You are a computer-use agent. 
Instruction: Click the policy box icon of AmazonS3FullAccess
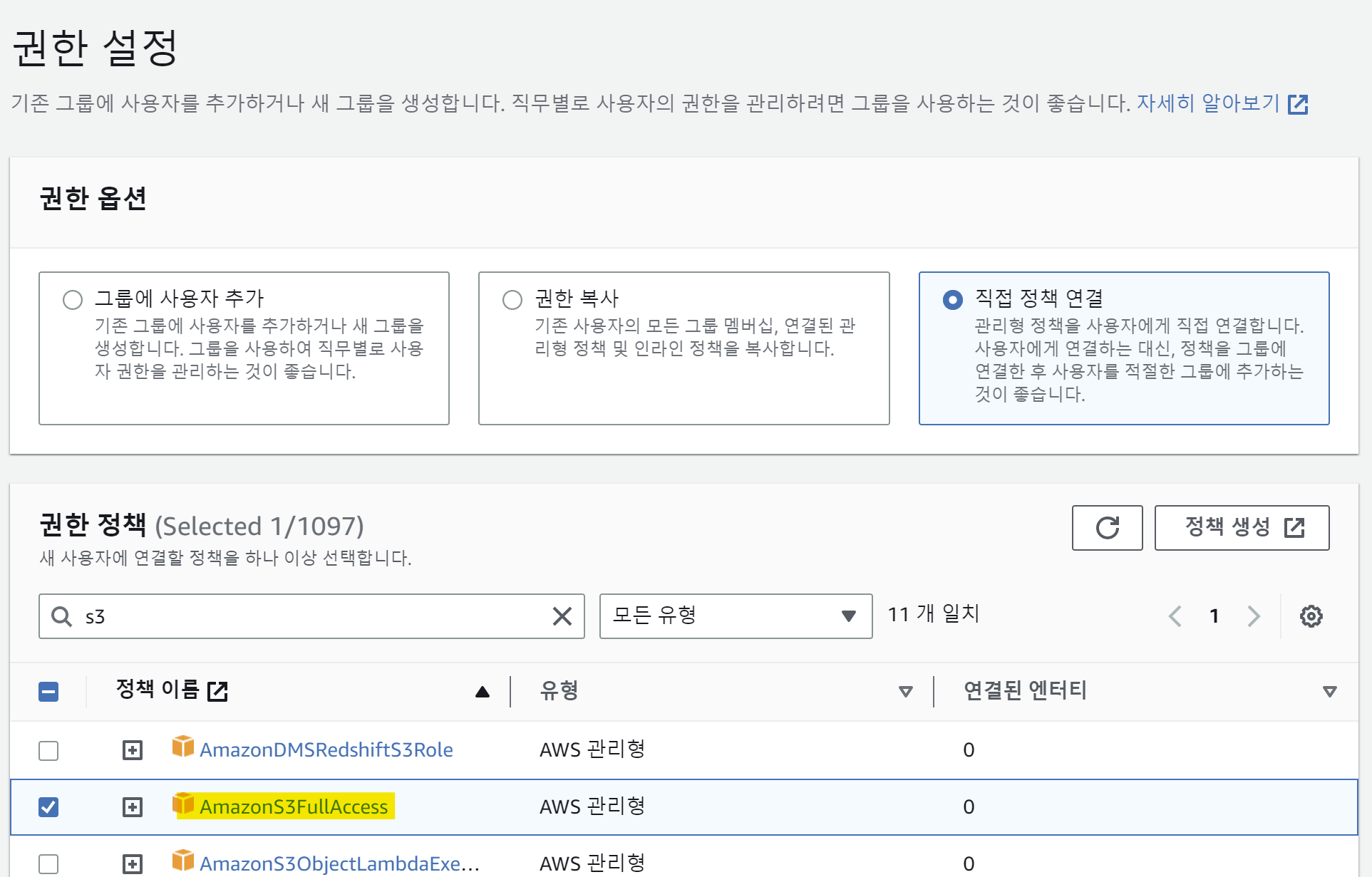183,804
